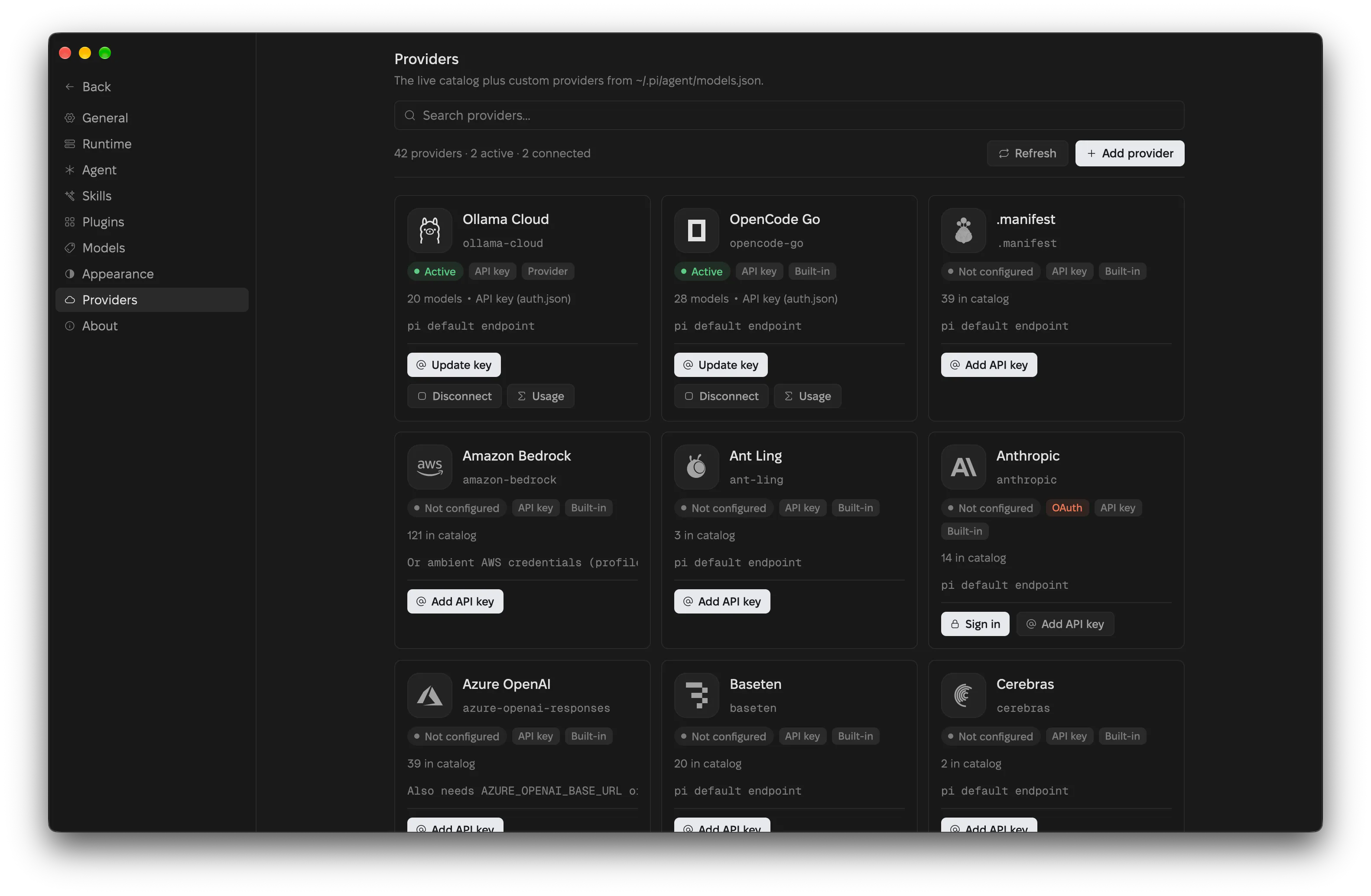The width and height of the screenshot is (1371, 896).
Task: Click the server icon beside Runtime
Action: click(70, 144)
